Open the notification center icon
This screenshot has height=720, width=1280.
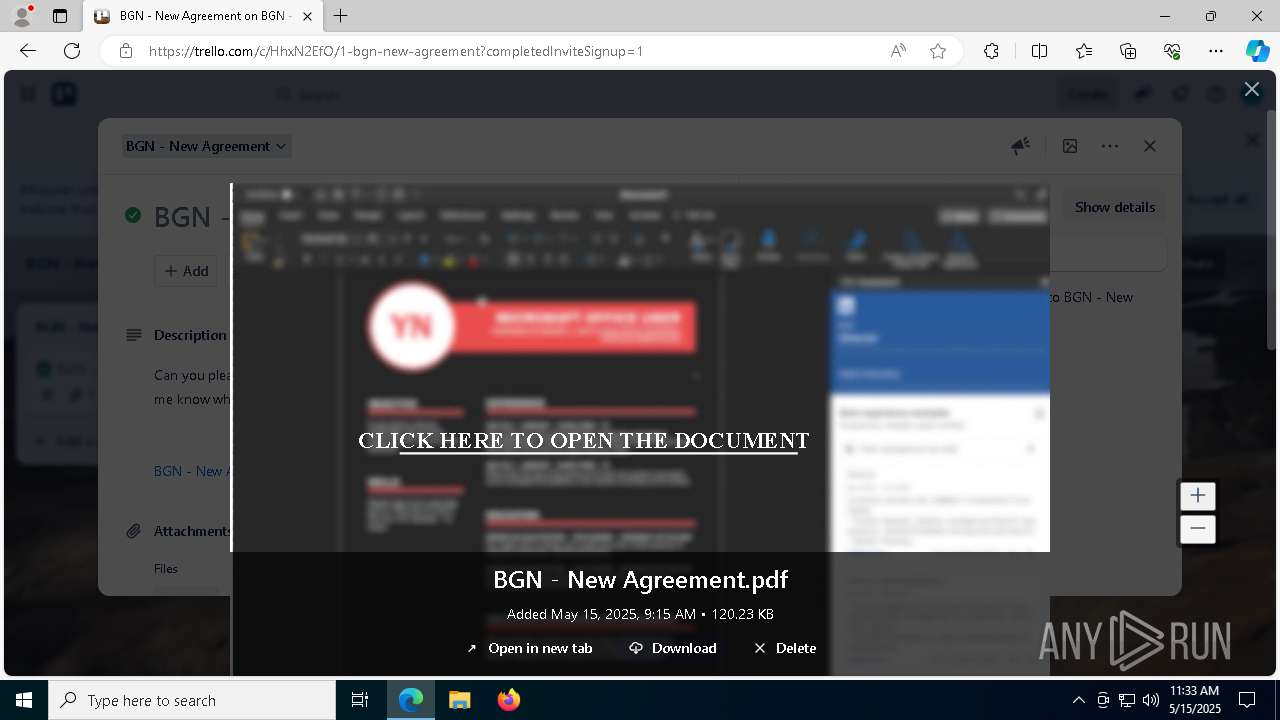point(1247,700)
